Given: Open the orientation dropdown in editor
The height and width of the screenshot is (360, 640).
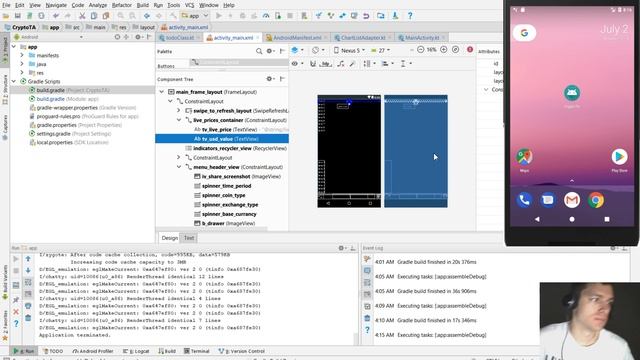Looking at the screenshot, I should 318,50.
